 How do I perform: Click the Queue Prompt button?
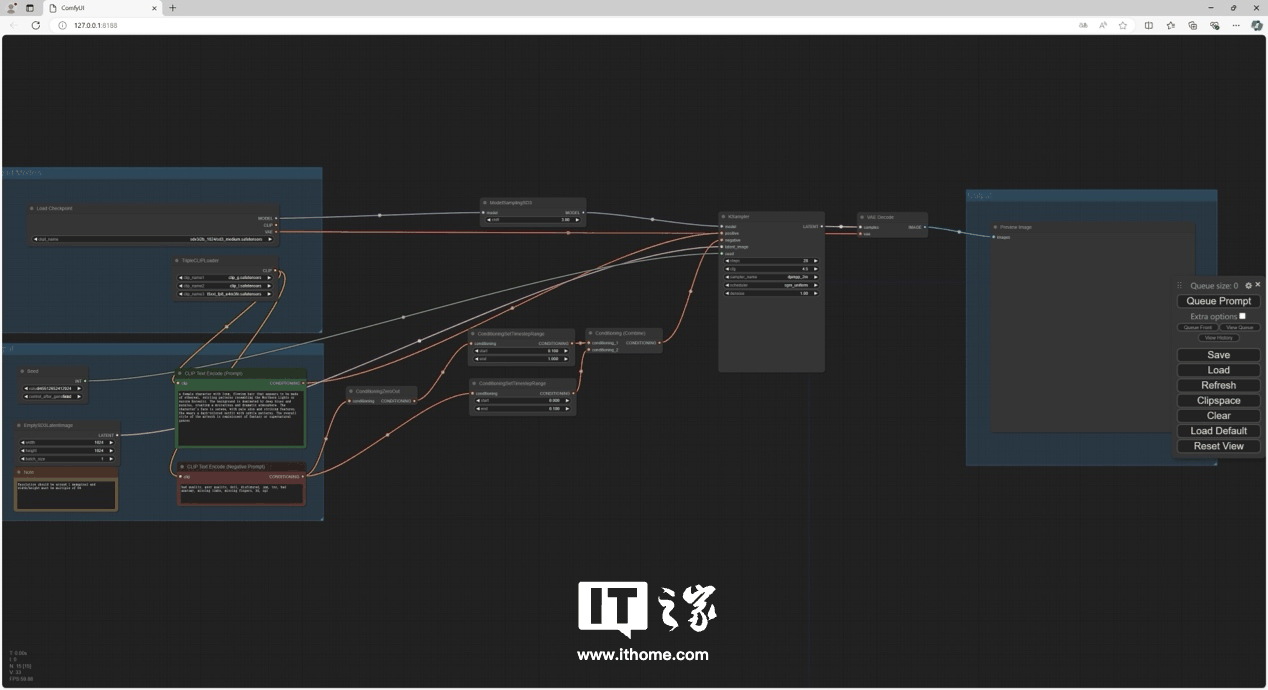pos(1218,300)
